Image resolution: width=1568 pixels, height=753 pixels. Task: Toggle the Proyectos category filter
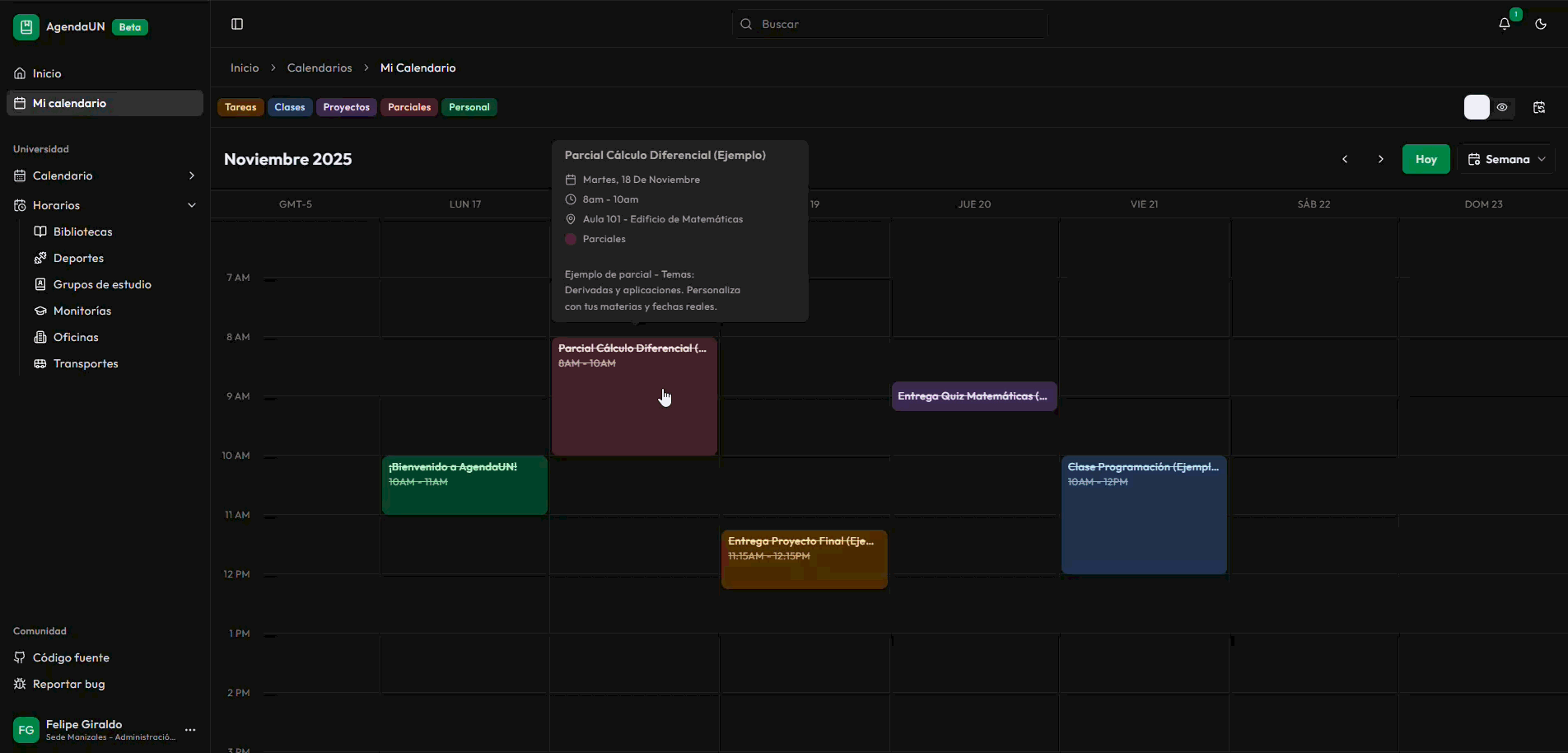[x=347, y=107]
